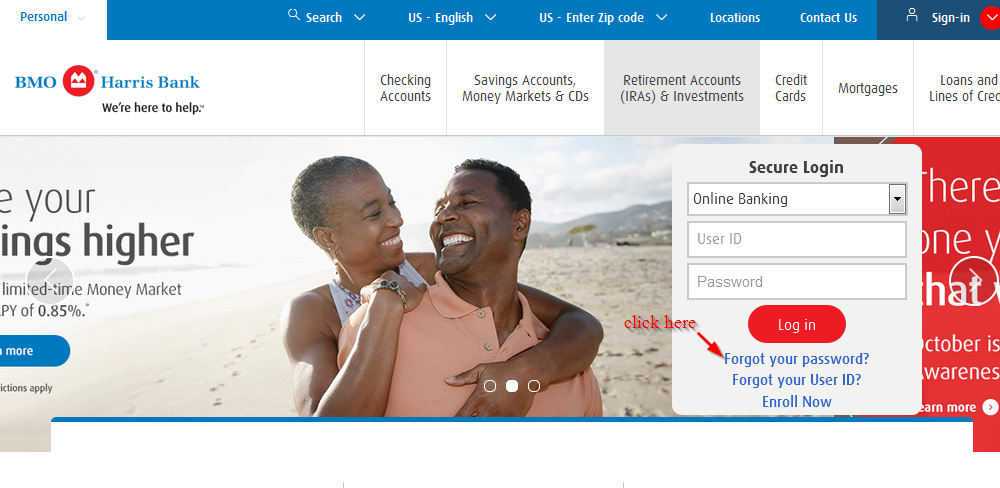Open Loans and Lines of Credit menu
This screenshot has width=1000, height=488.
[x=957, y=88]
